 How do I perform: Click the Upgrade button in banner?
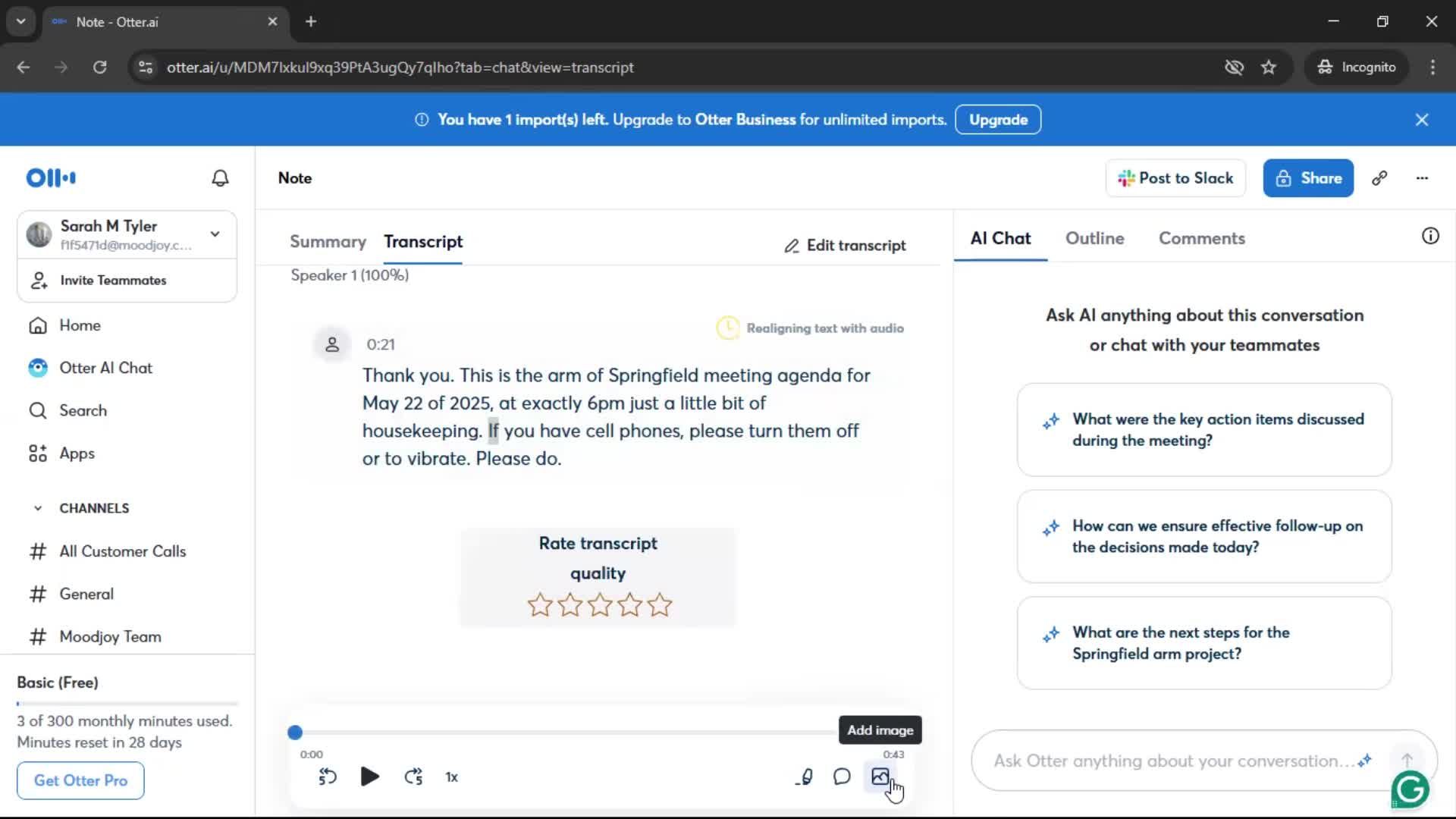pyautogui.click(x=998, y=120)
